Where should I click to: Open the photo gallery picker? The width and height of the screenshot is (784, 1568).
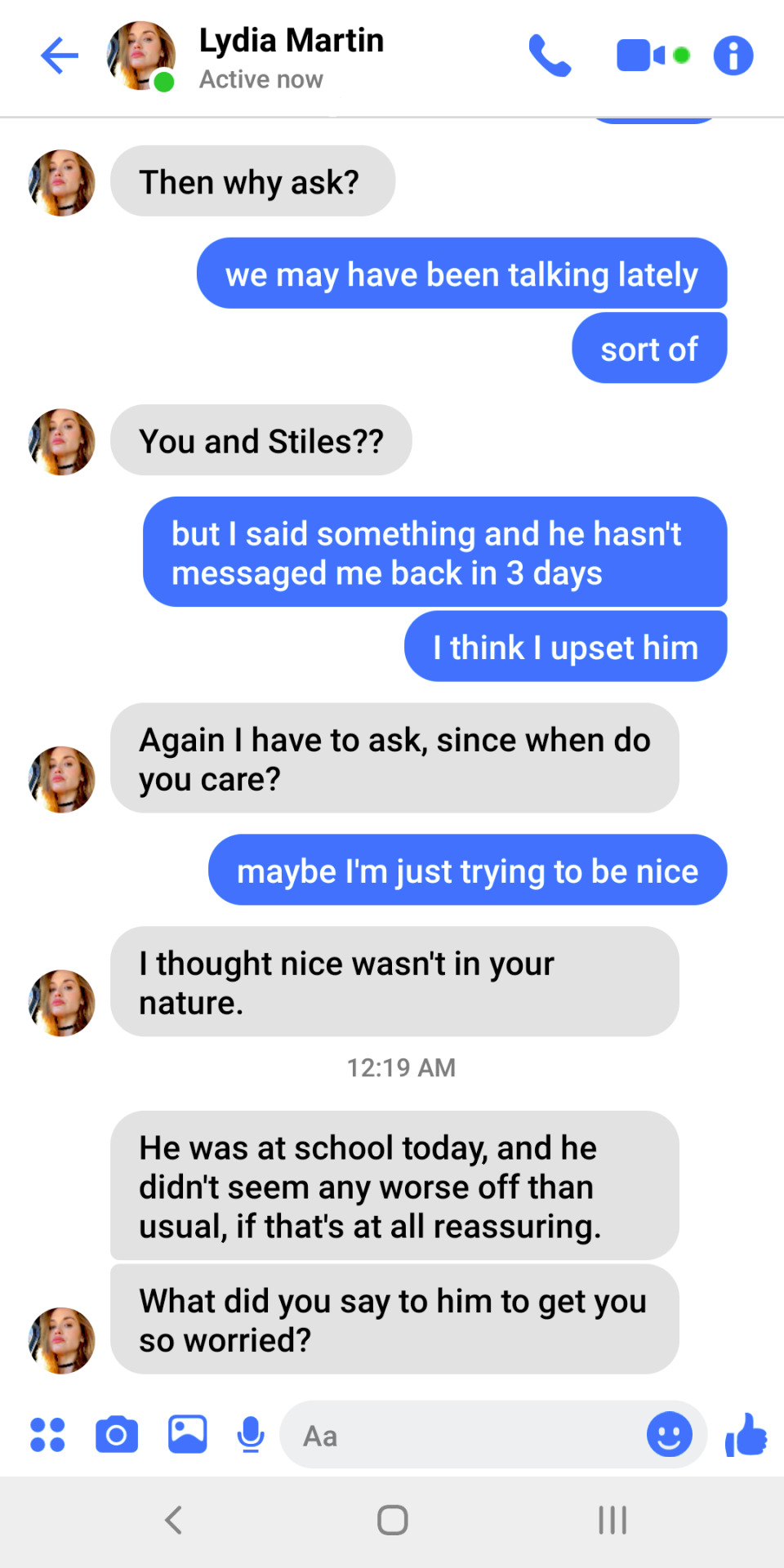click(187, 1434)
